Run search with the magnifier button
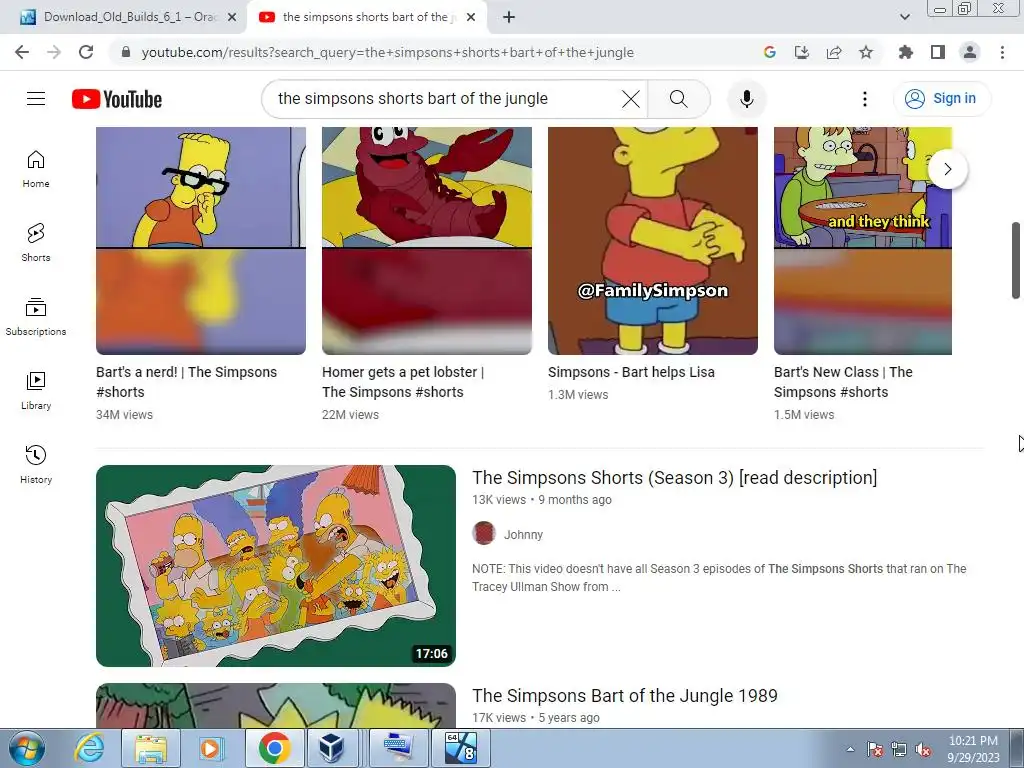The image size is (1024, 768). point(679,99)
